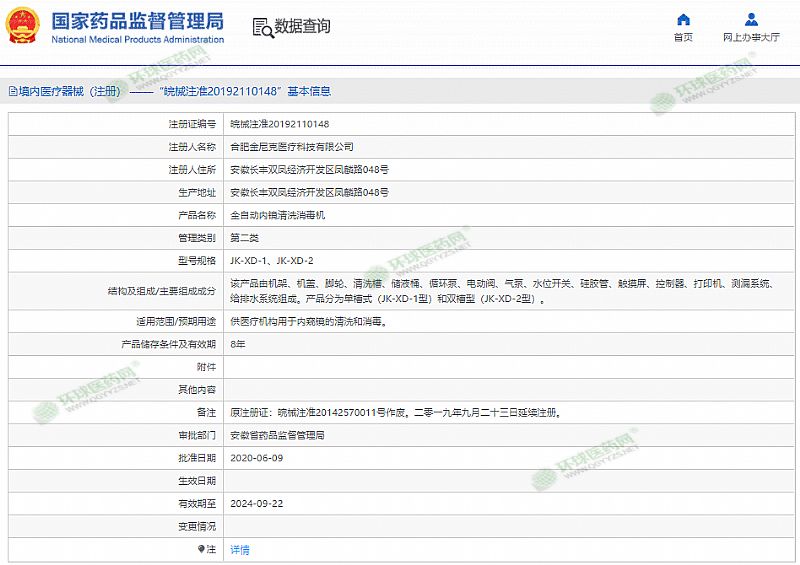Click the 数据查询 magnifier document icon
The image size is (800, 565).
coord(261,27)
